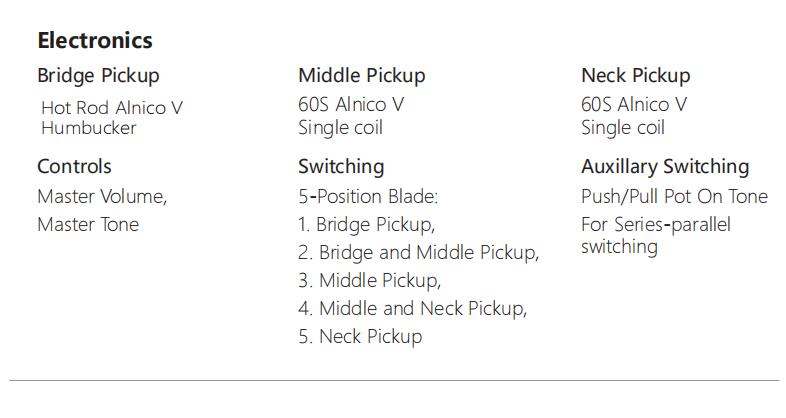Click list item 4, Middle and Neck Pickup
The image size is (786, 418).
click(x=412, y=309)
